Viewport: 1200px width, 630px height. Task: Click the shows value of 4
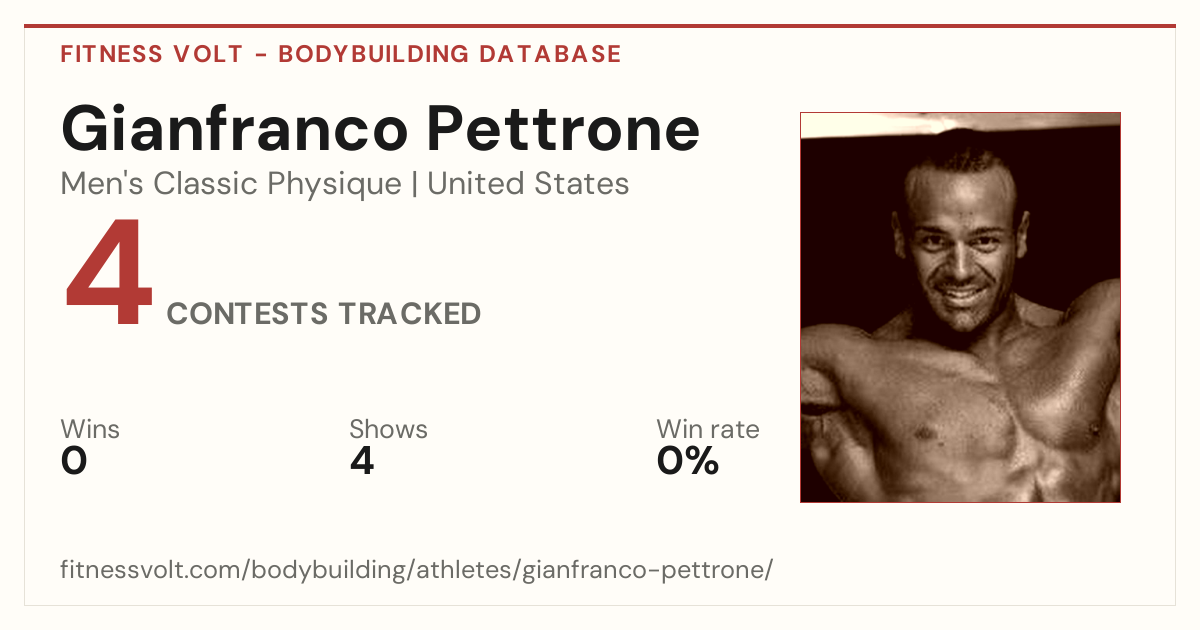click(x=362, y=461)
